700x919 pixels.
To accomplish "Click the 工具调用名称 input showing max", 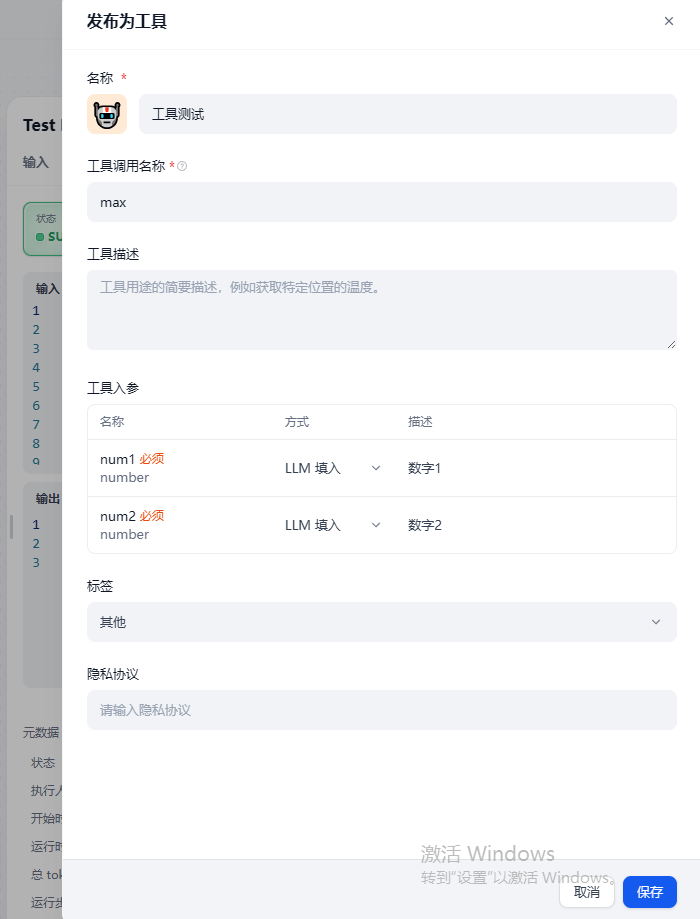I will coord(381,202).
